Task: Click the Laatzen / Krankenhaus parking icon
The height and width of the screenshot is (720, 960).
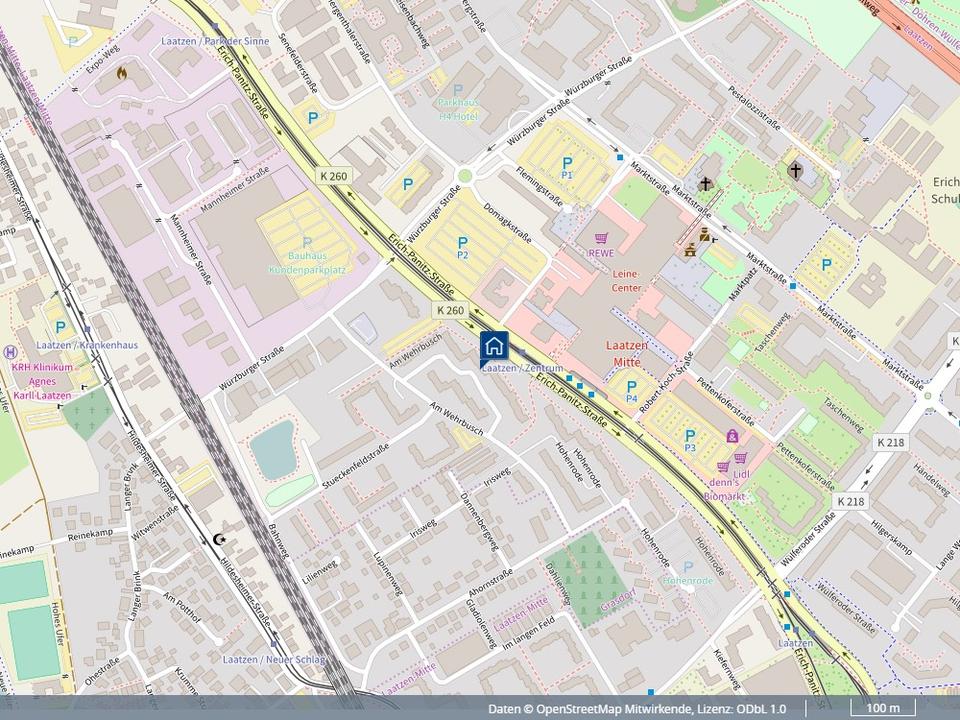Action: 60,327
